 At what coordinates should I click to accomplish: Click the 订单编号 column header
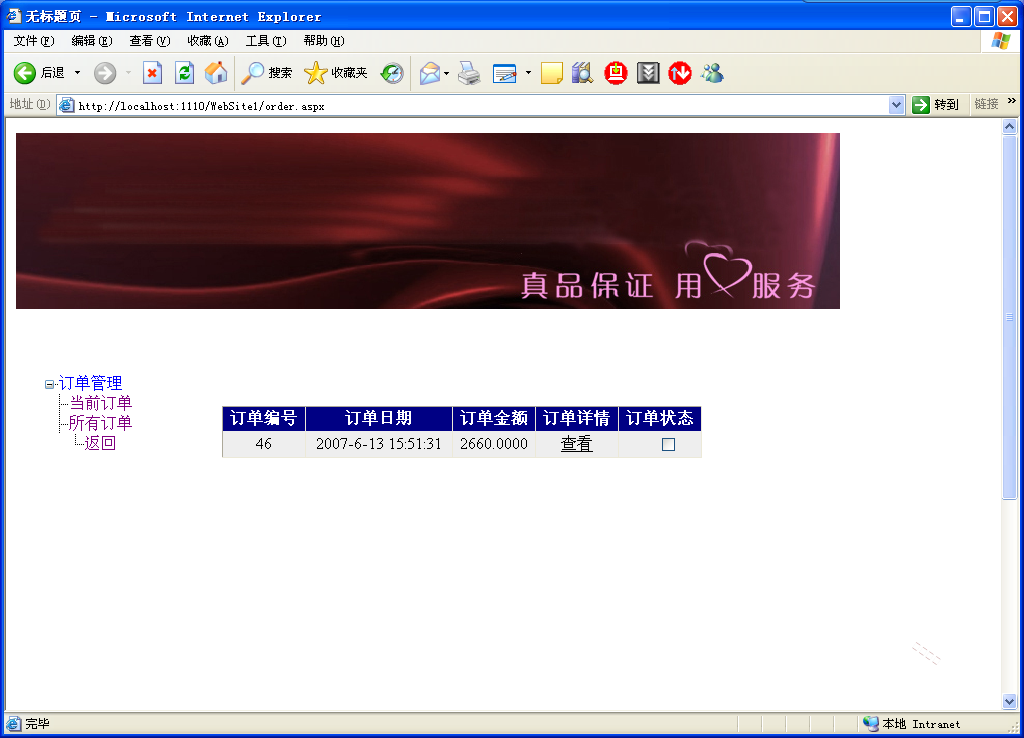[x=264, y=418]
